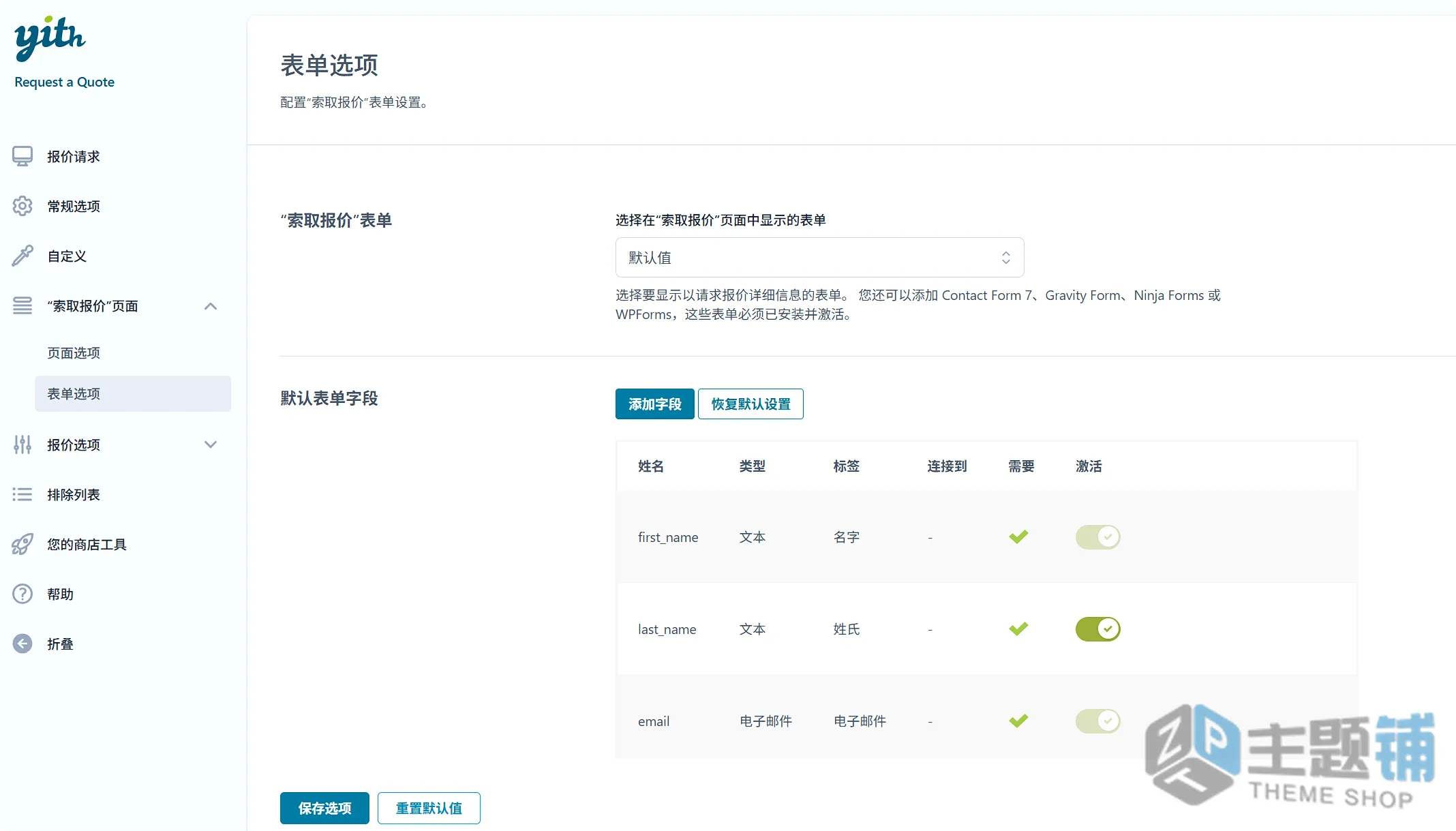Click the 添加字段 button

click(x=654, y=404)
